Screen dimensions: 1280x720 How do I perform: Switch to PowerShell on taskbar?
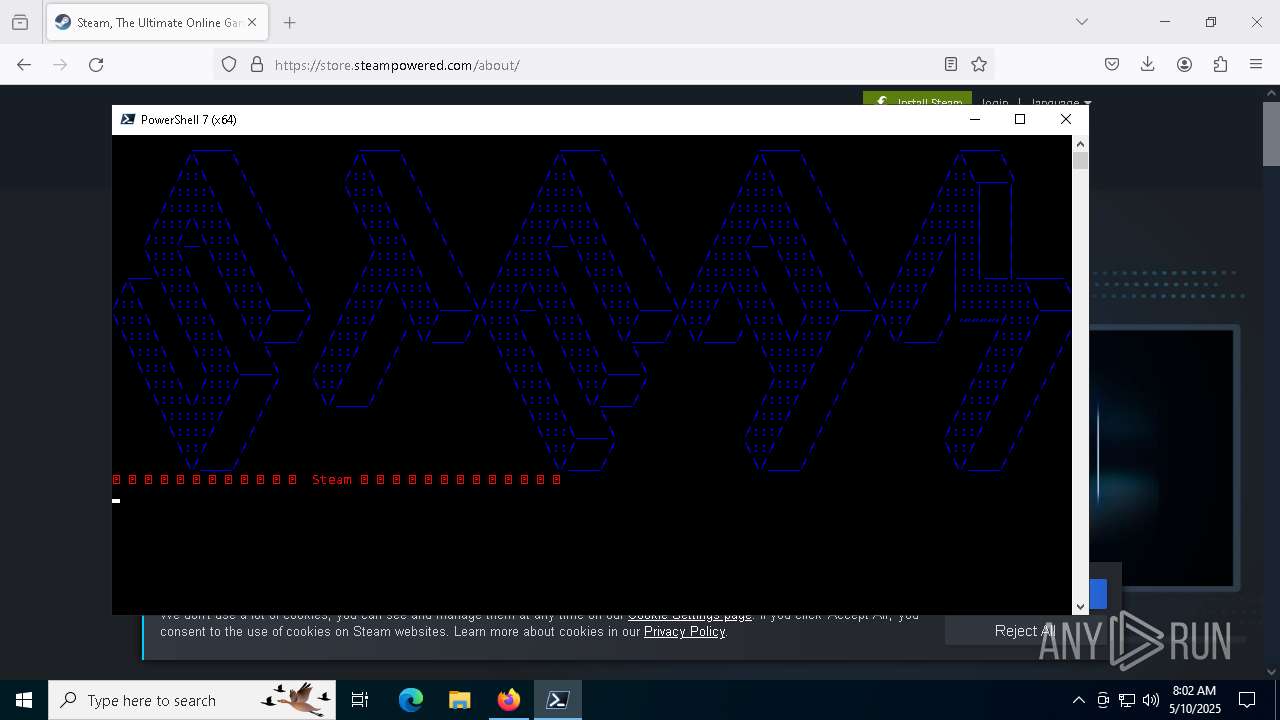[x=558, y=700]
